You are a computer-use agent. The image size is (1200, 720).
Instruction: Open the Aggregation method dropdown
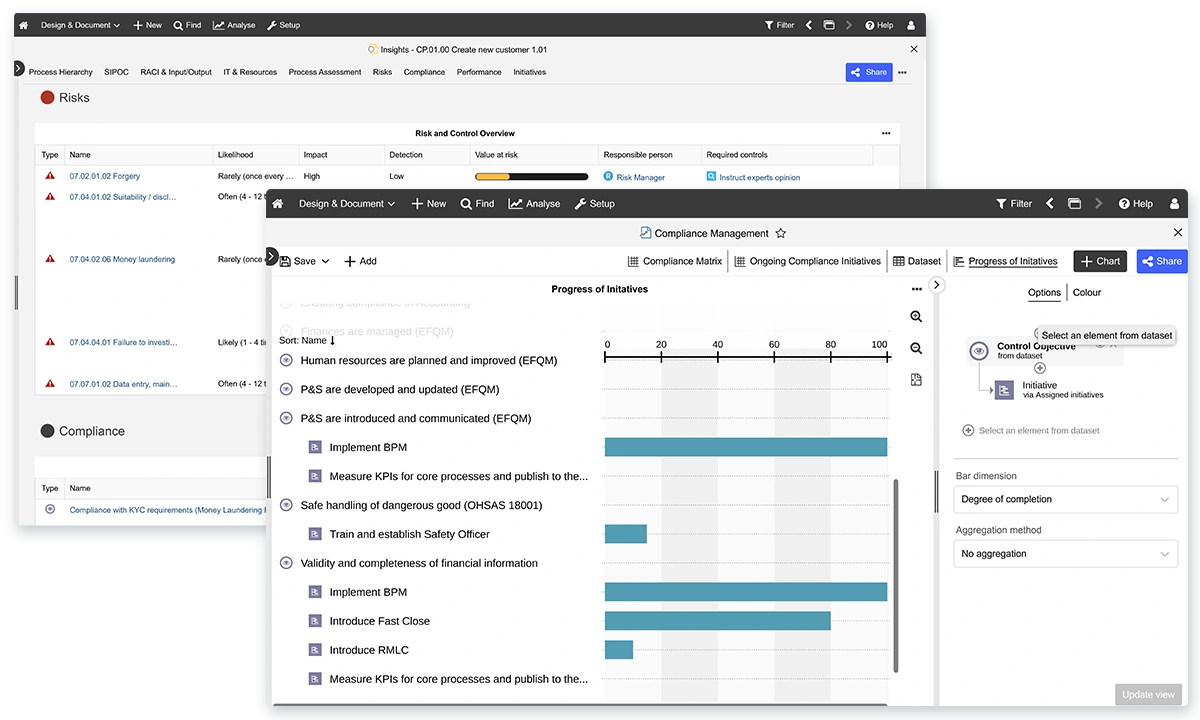(x=1065, y=553)
